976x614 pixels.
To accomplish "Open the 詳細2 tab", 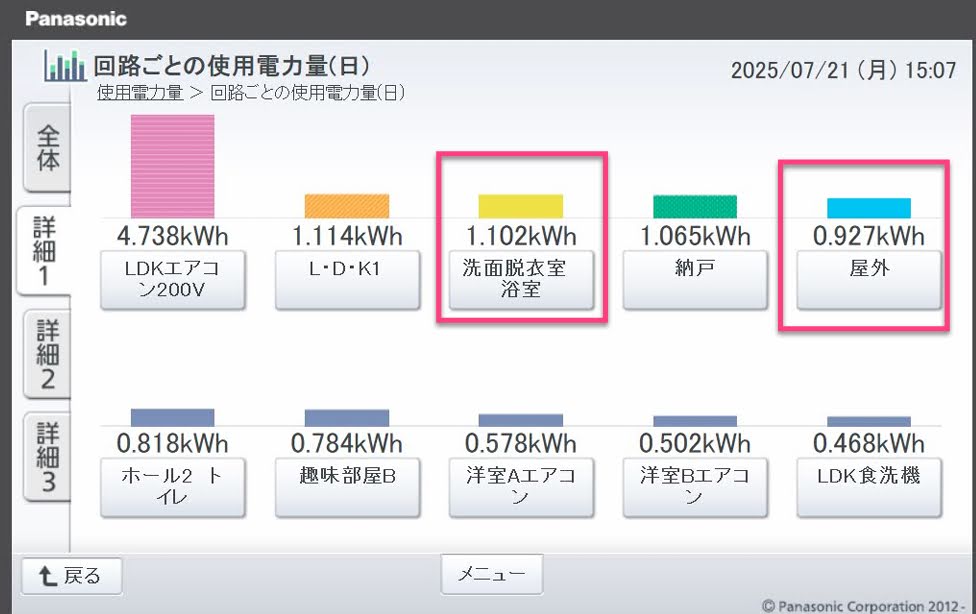I will (48, 355).
